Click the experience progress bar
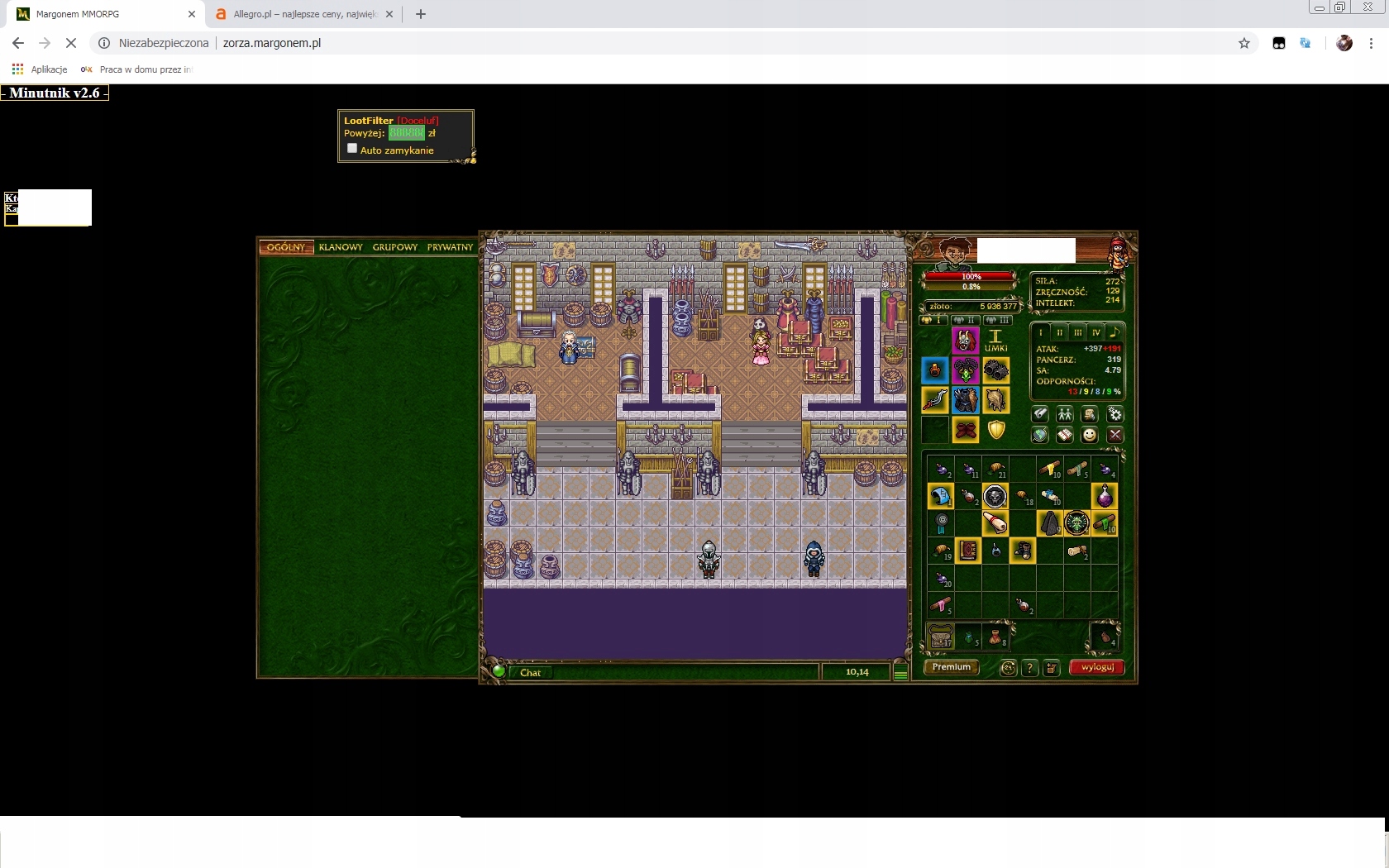The width and height of the screenshot is (1389, 868). pos(971,287)
